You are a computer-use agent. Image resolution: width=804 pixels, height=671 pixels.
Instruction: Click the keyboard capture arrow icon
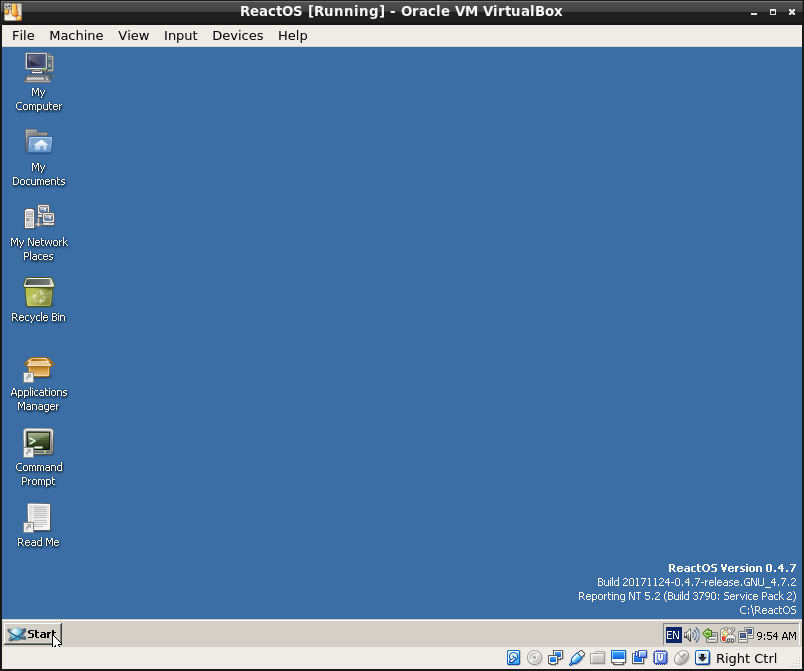[702, 658]
